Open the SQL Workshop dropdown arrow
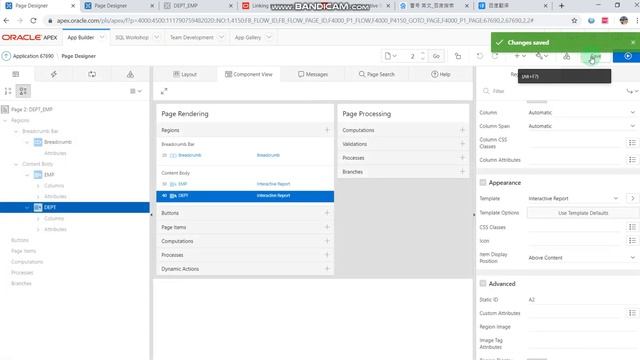The height and width of the screenshot is (360, 640). click(x=157, y=38)
